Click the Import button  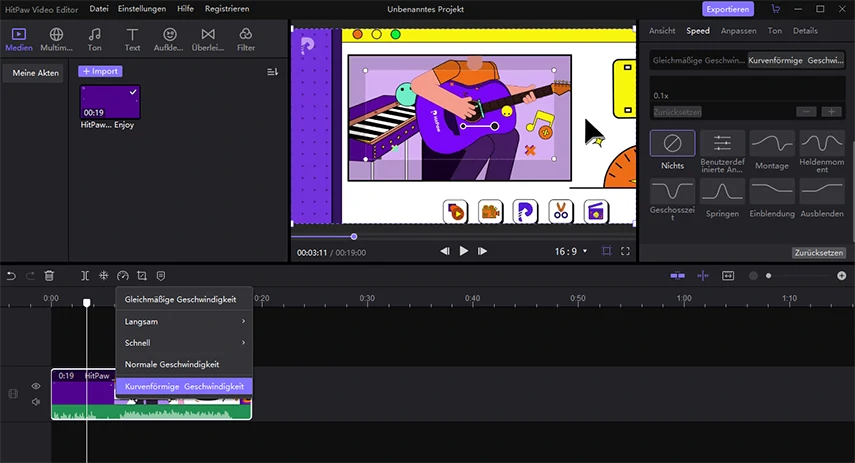pos(100,71)
